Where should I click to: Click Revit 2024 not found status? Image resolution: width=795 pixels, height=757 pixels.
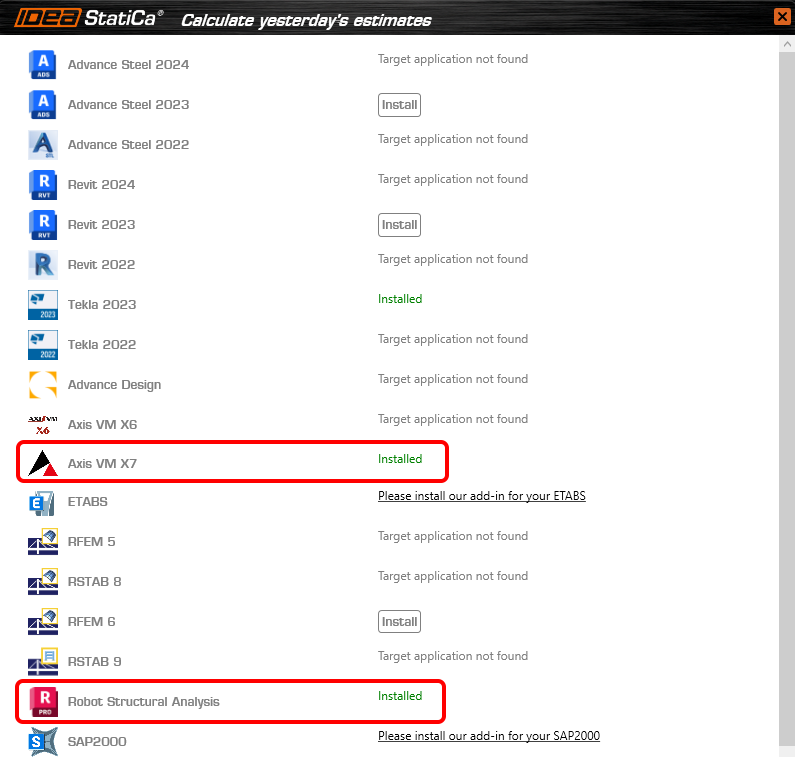(453, 179)
